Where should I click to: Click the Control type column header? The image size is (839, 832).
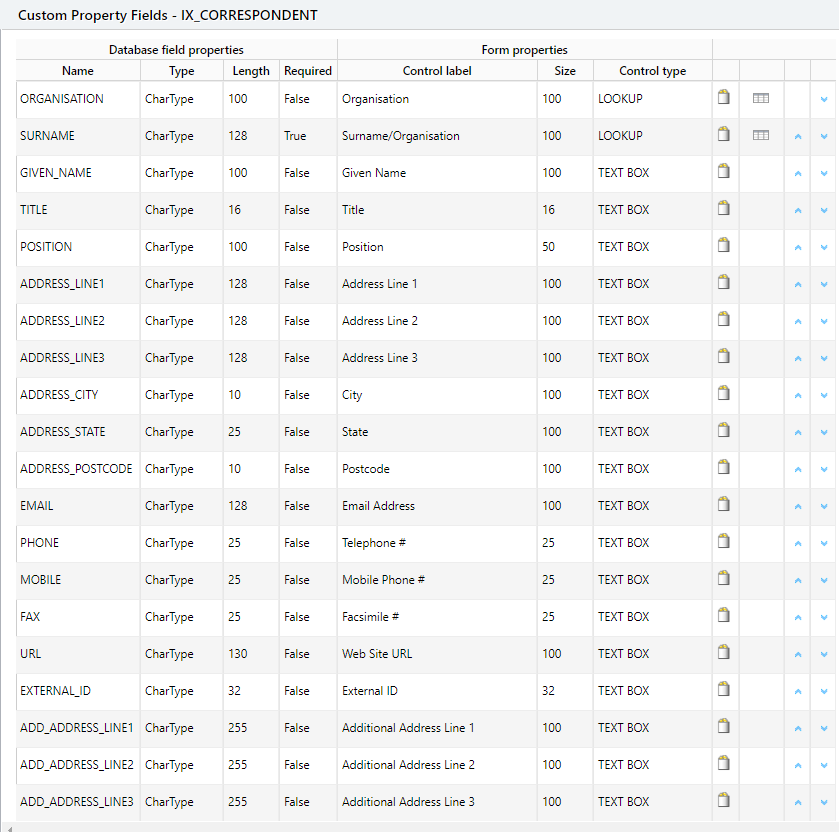[x=652, y=71]
